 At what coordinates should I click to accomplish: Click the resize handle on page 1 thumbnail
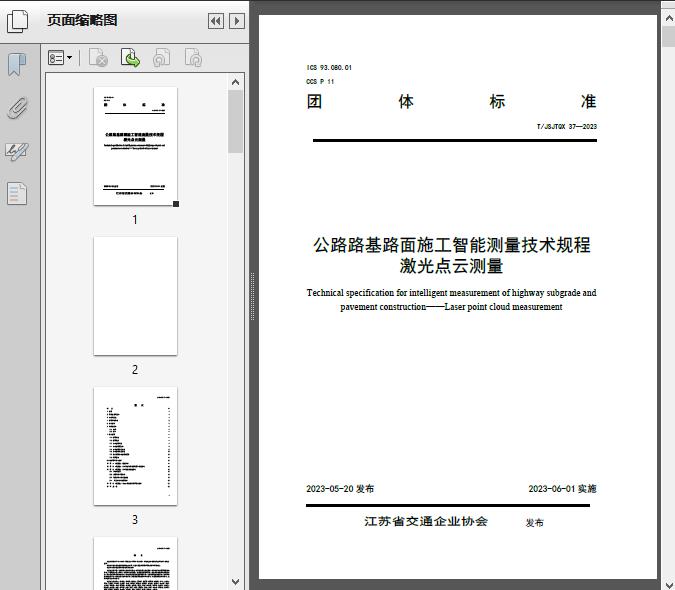click(176, 204)
